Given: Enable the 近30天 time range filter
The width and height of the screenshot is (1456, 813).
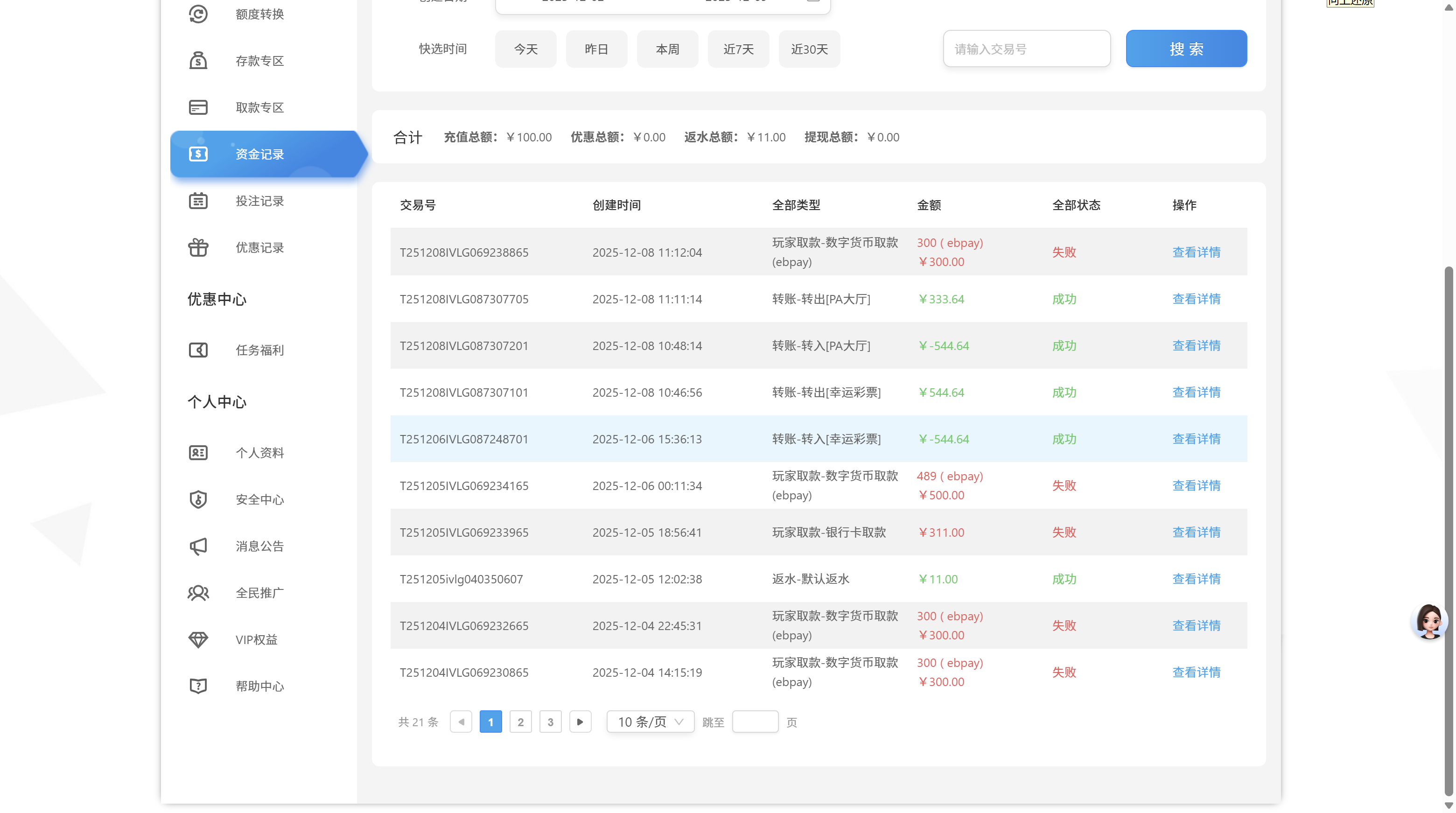Looking at the screenshot, I should [x=809, y=49].
